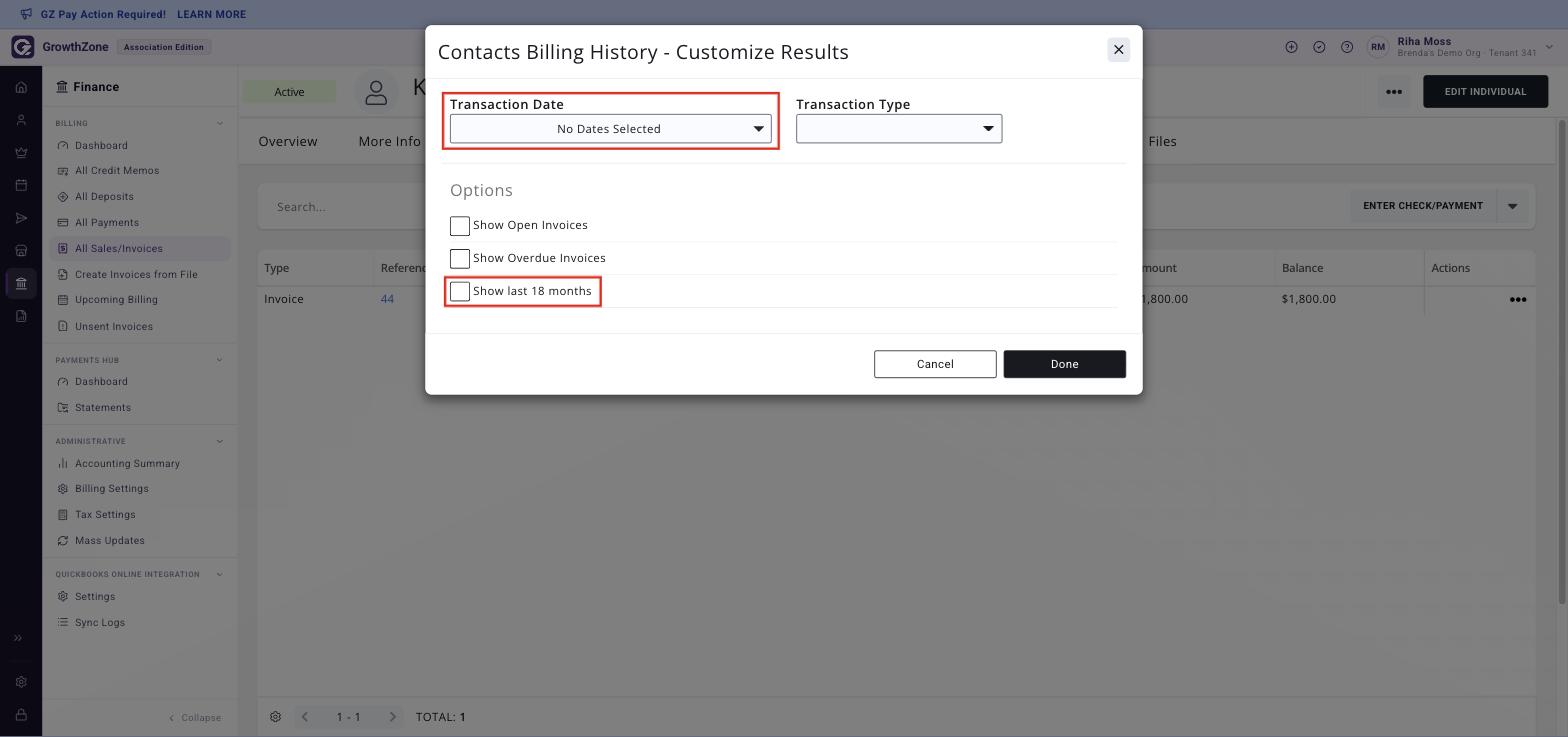Image resolution: width=1568 pixels, height=737 pixels.
Task: Open Sync Logs
Action: (x=100, y=623)
